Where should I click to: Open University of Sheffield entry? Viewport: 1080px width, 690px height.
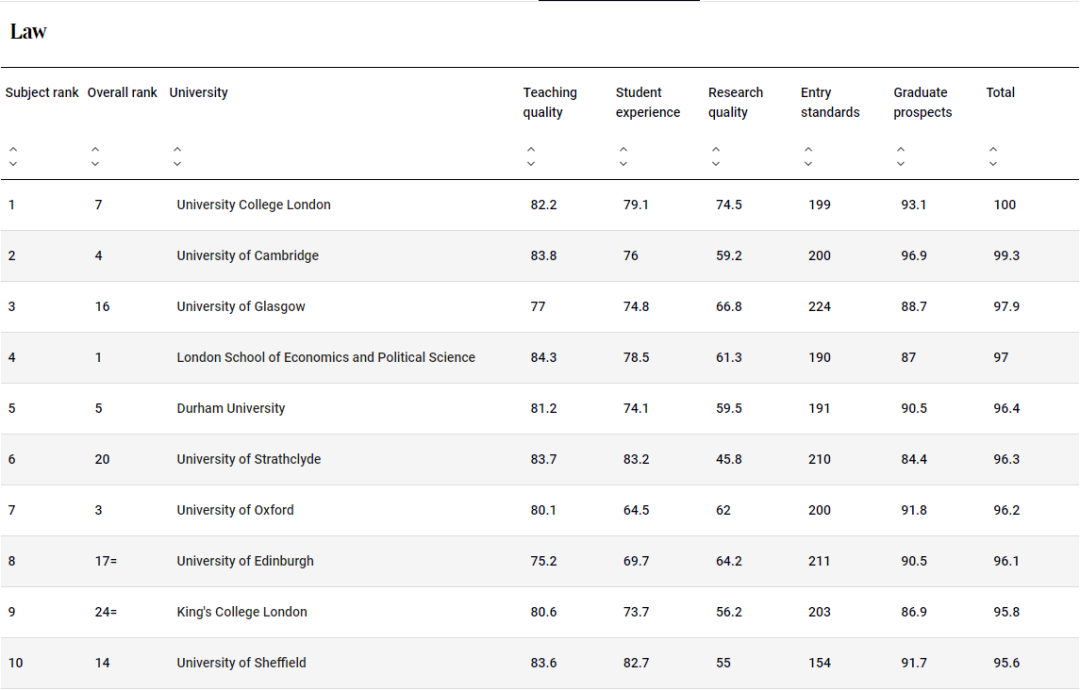tap(241, 663)
